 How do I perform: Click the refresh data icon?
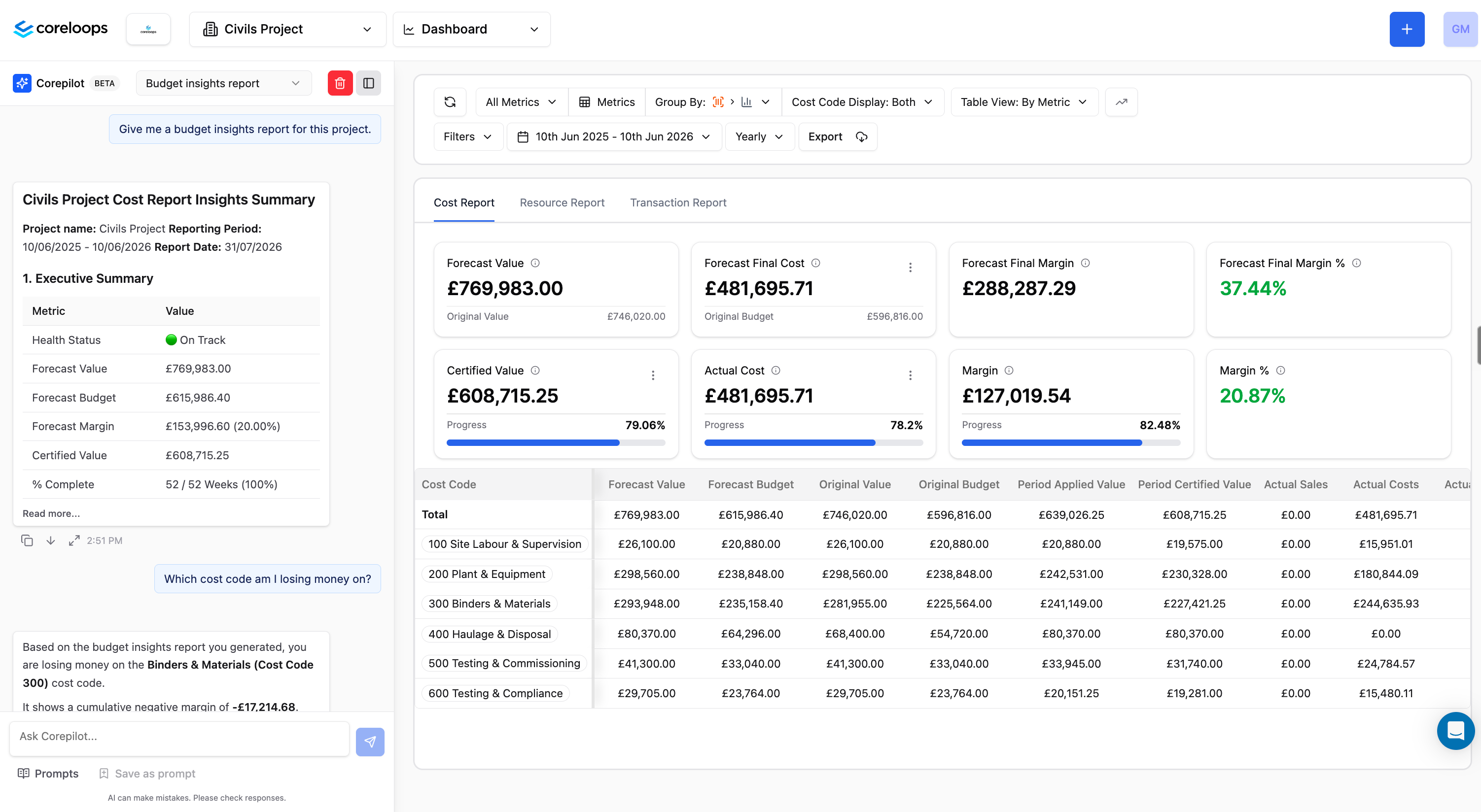(450, 101)
